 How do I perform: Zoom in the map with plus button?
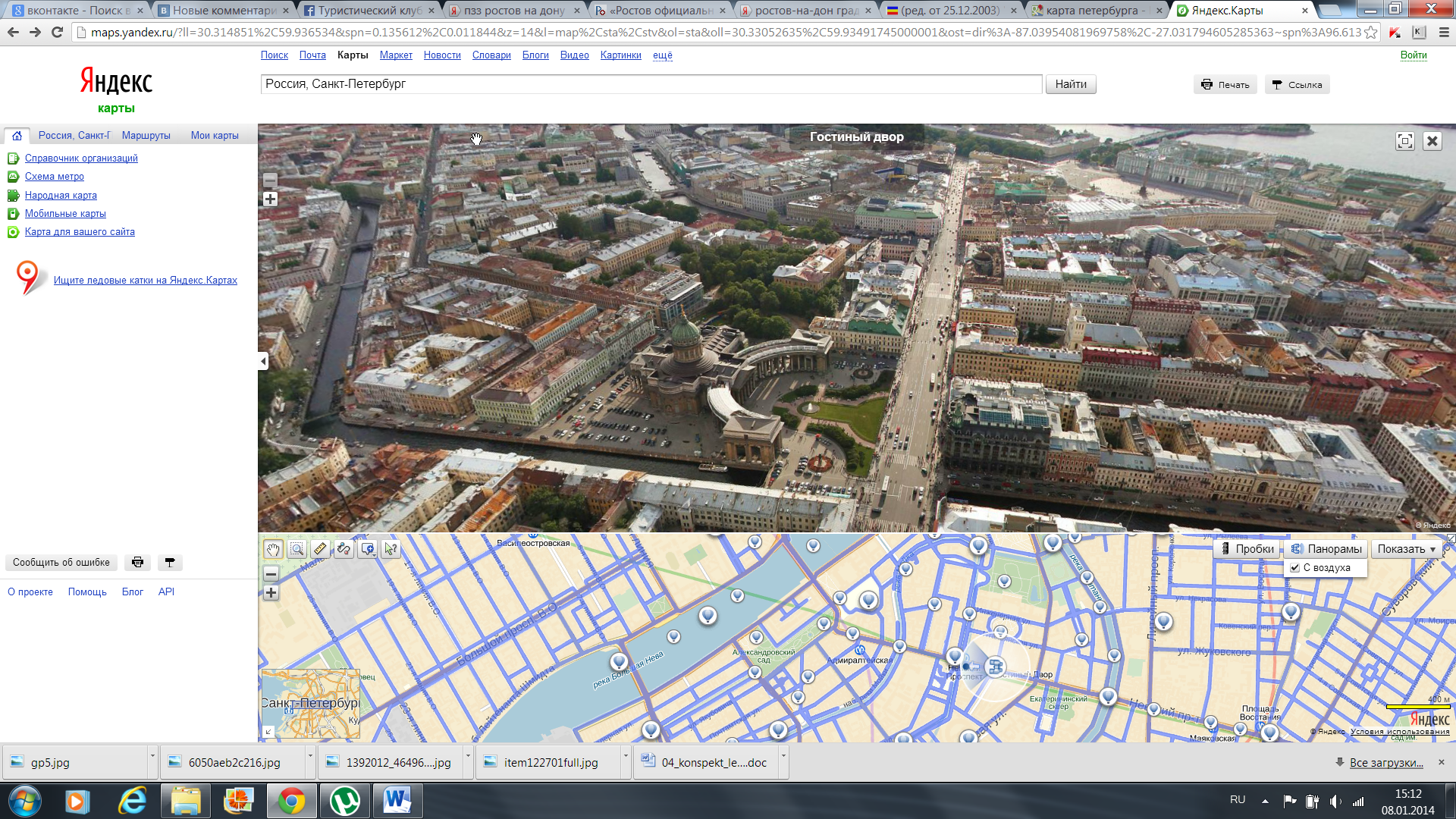(x=271, y=593)
